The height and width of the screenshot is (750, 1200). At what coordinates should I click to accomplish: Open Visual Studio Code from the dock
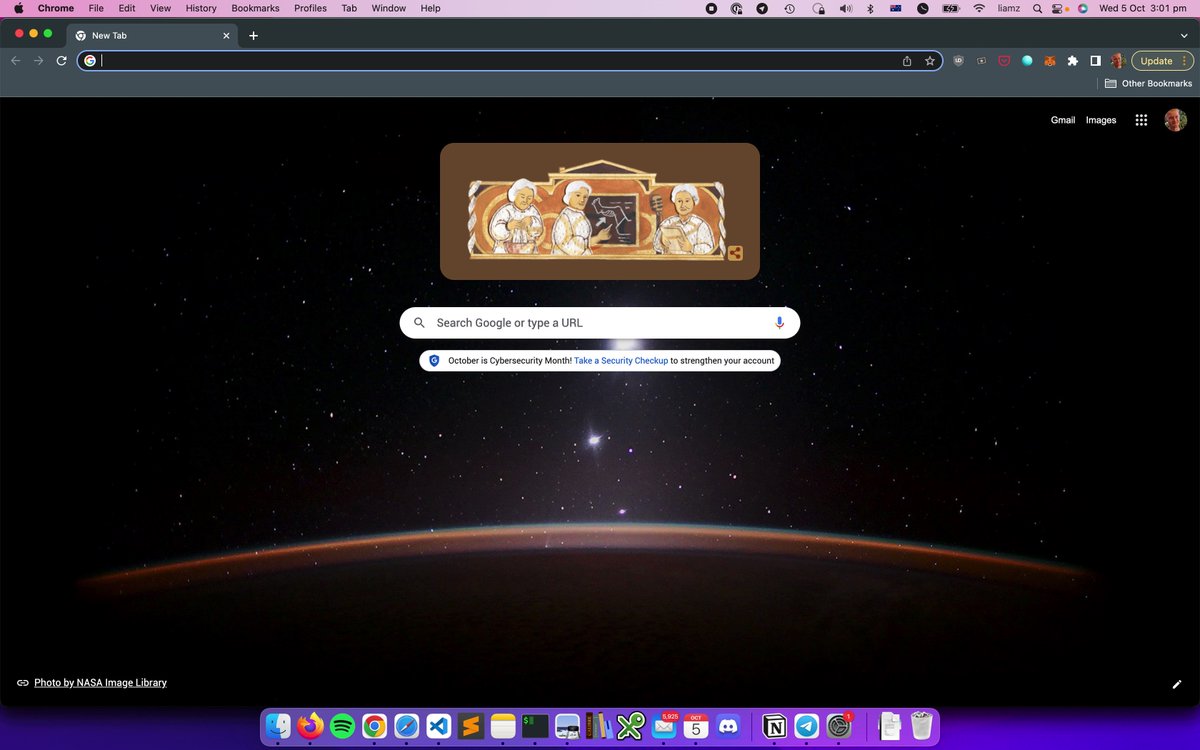(438, 725)
